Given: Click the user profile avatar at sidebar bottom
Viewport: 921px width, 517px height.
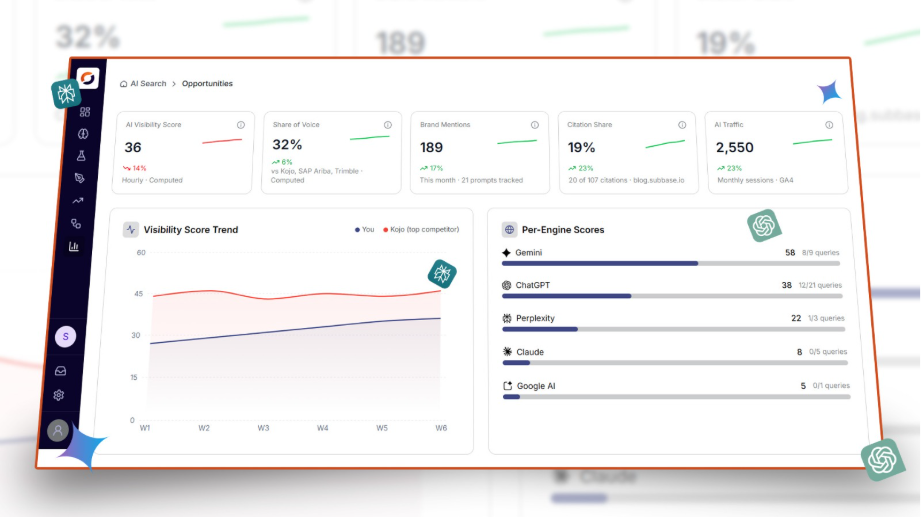Looking at the screenshot, I should (x=58, y=431).
